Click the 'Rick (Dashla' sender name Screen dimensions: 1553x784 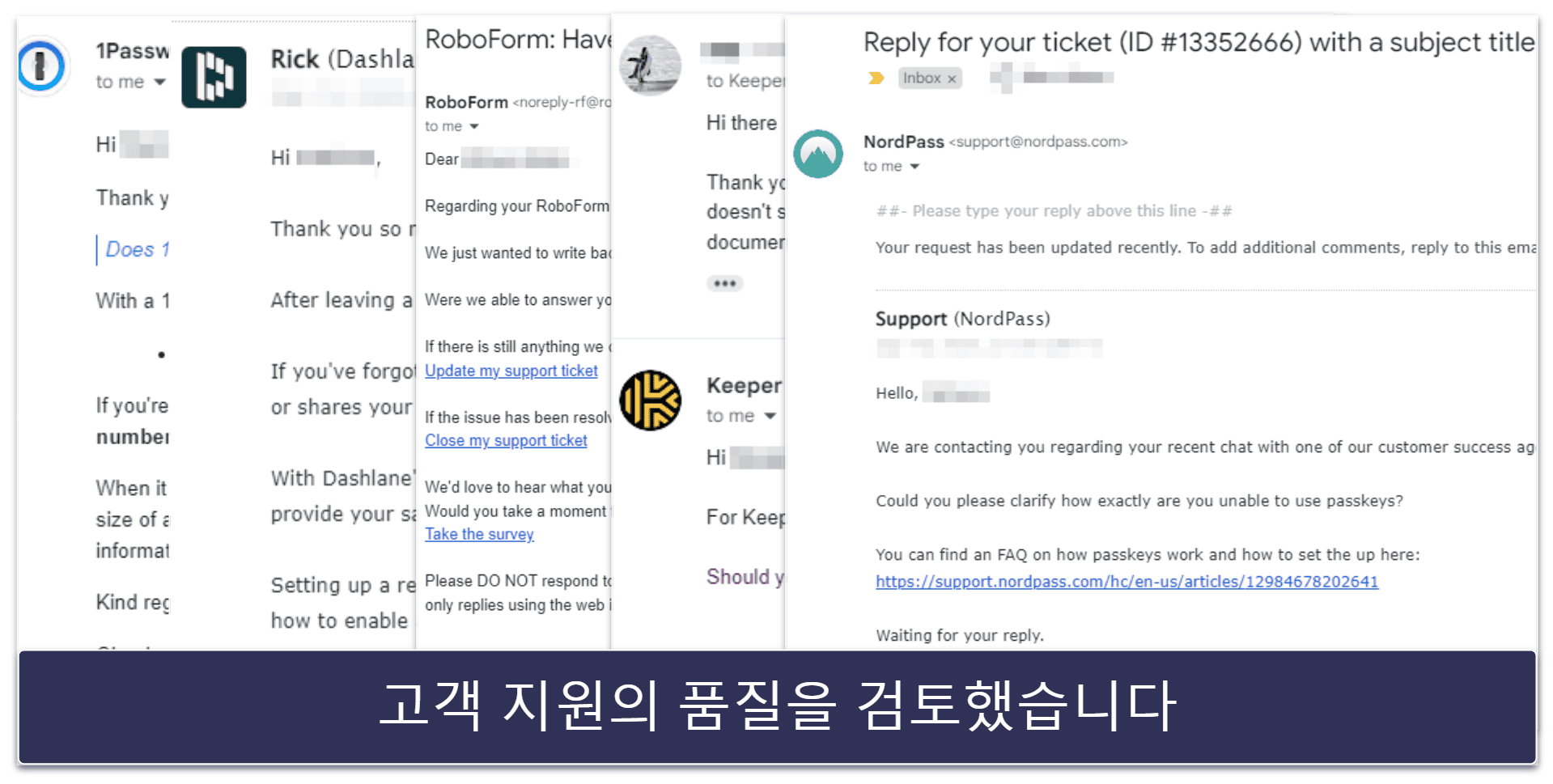342,59
